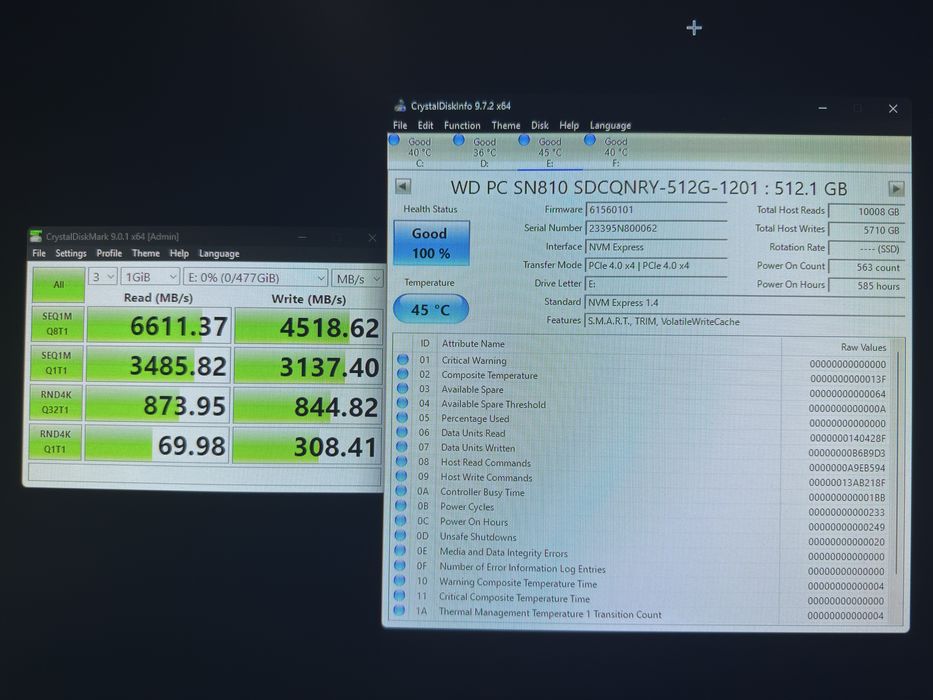Run All benchmarks in CrystalDiskMark
The image size is (933, 700).
[x=58, y=285]
